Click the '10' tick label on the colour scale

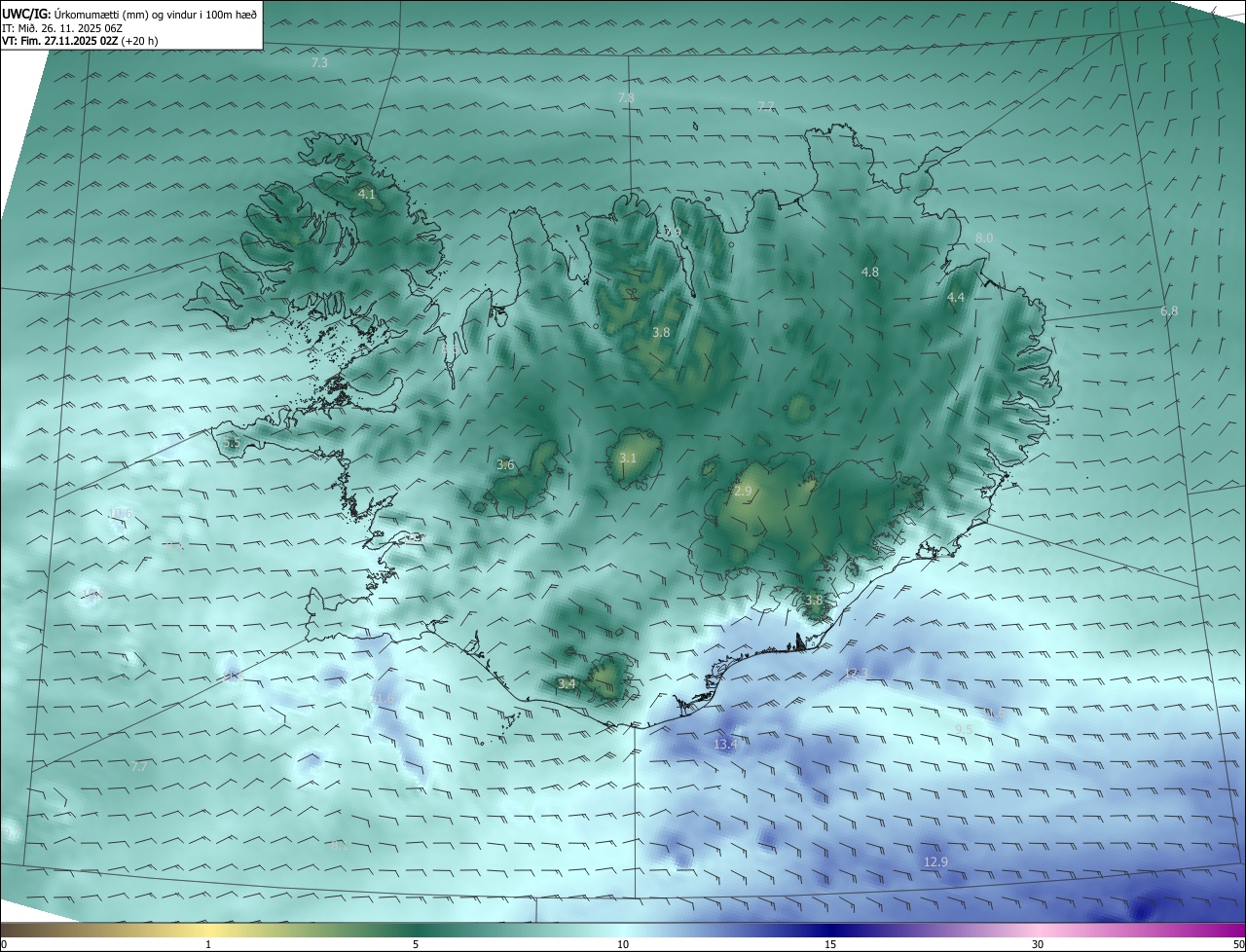623,944
